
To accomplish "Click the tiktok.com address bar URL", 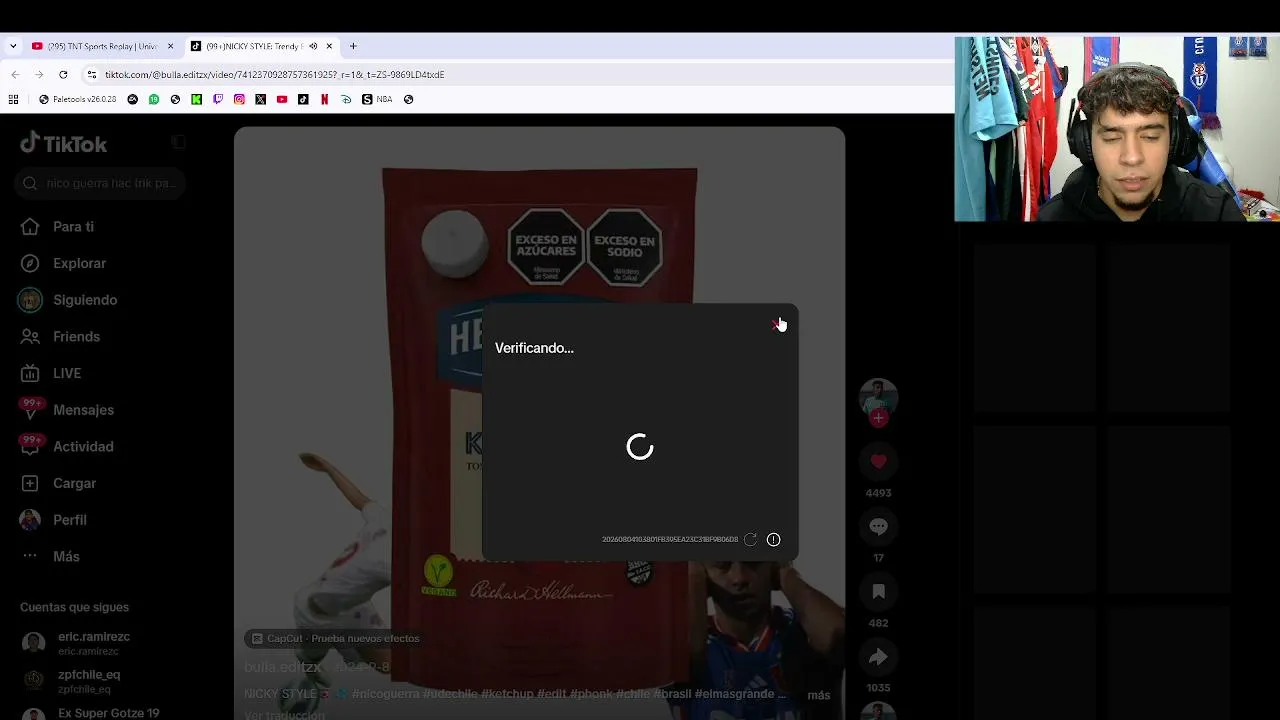I will pos(275,75).
